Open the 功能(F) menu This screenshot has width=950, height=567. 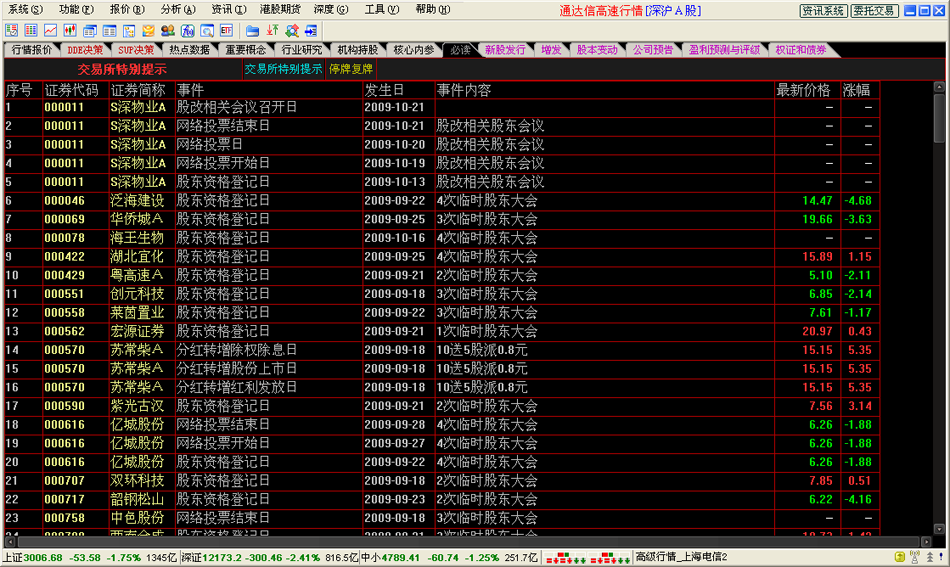(x=76, y=10)
